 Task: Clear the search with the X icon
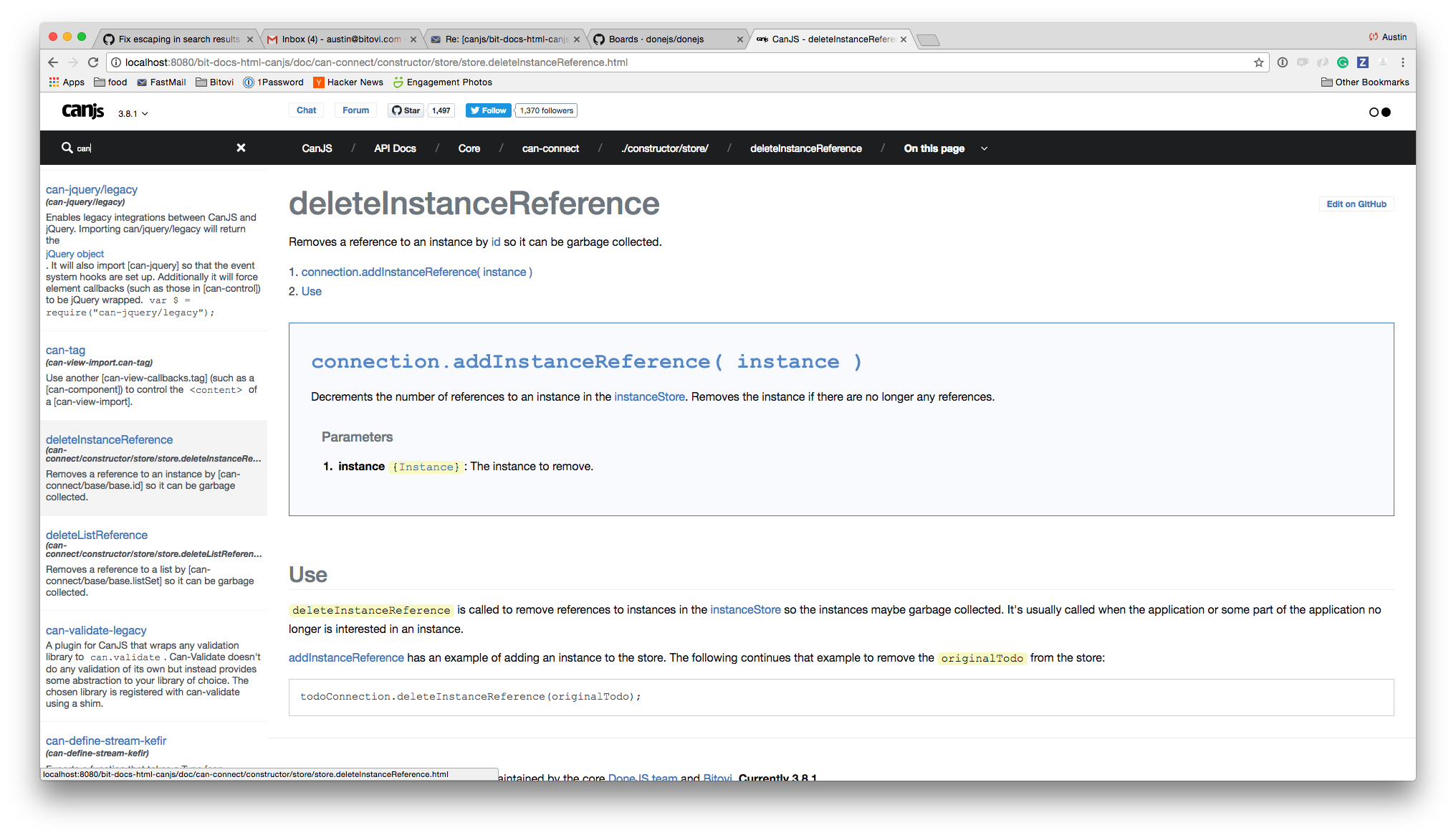[x=241, y=148]
